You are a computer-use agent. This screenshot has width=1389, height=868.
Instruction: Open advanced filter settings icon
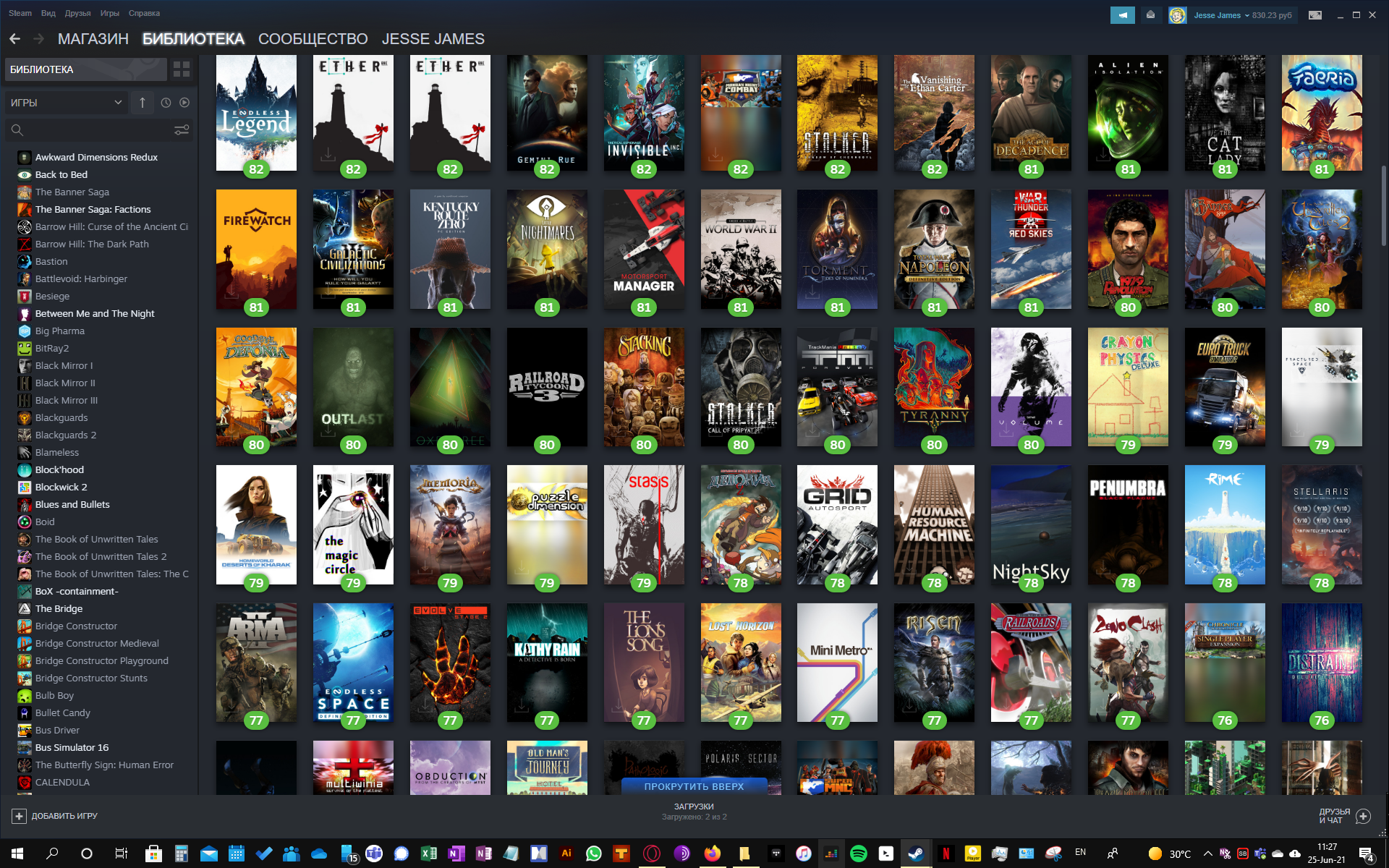coord(182,130)
